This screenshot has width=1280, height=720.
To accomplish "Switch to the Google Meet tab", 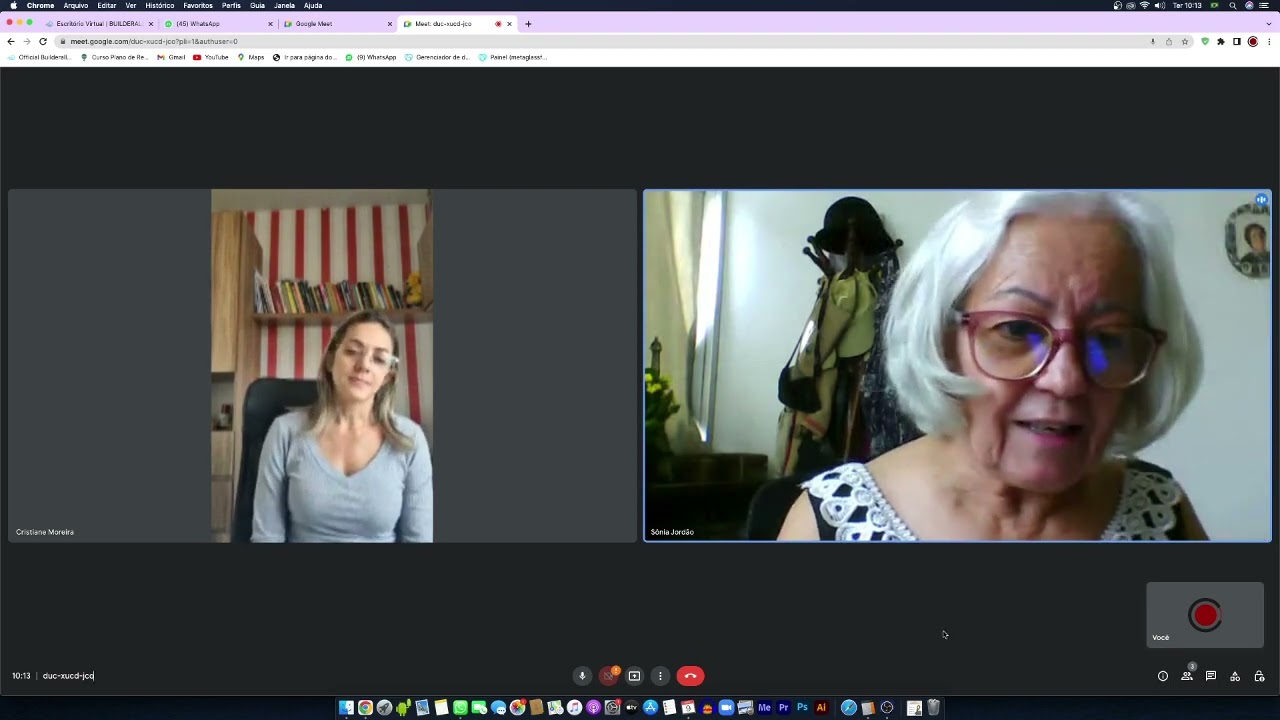I will tap(338, 24).
